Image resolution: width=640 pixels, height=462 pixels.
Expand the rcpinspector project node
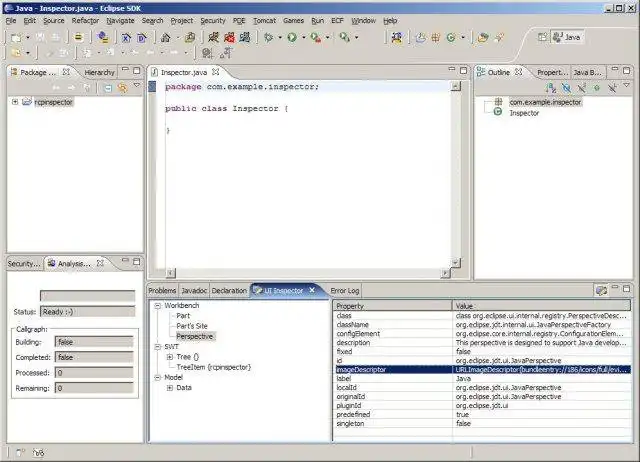pyautogui.click(x=15, y=102)
